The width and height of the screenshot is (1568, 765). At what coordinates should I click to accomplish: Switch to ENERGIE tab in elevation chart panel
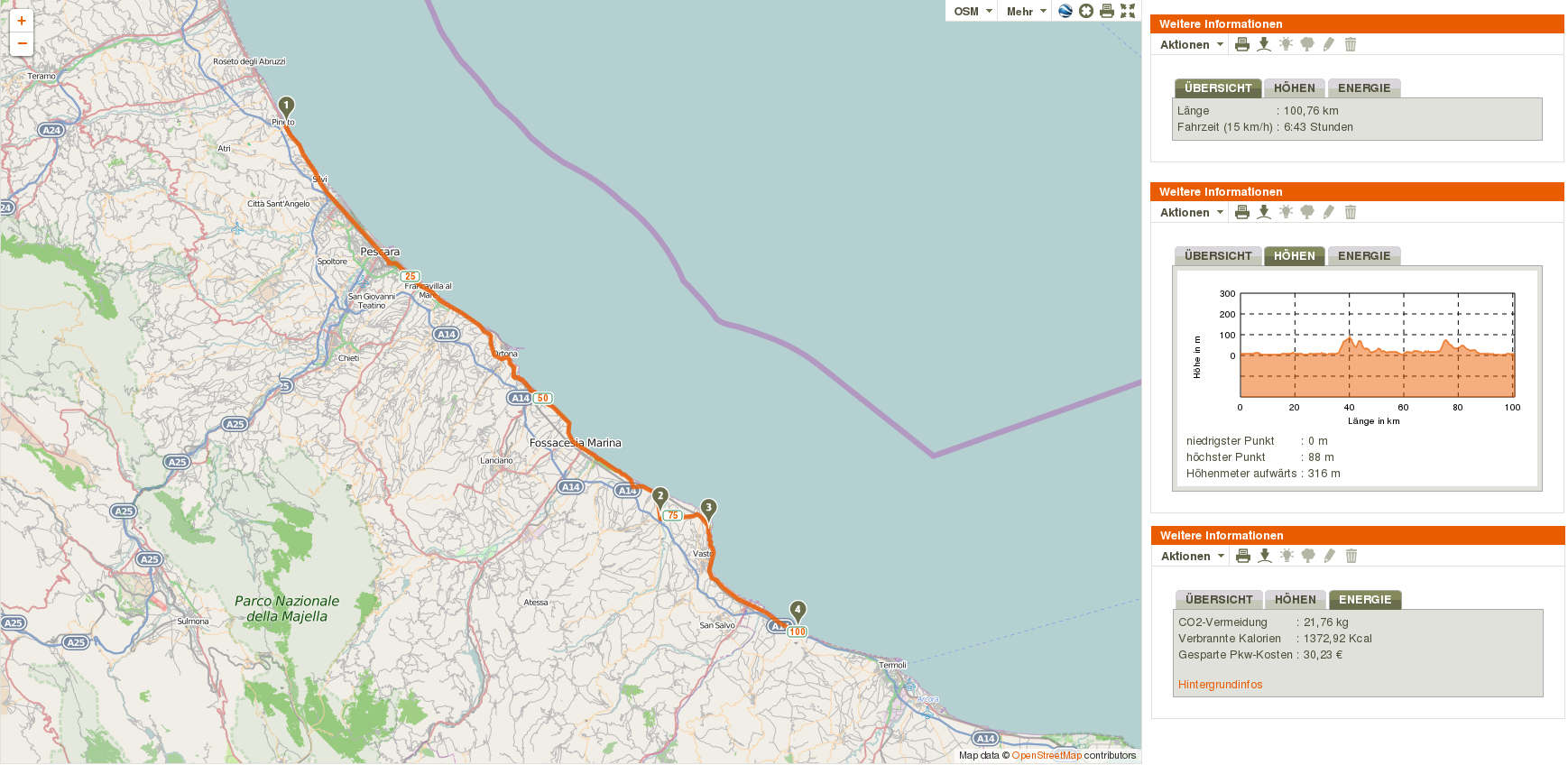click(x=1364, y=256)
